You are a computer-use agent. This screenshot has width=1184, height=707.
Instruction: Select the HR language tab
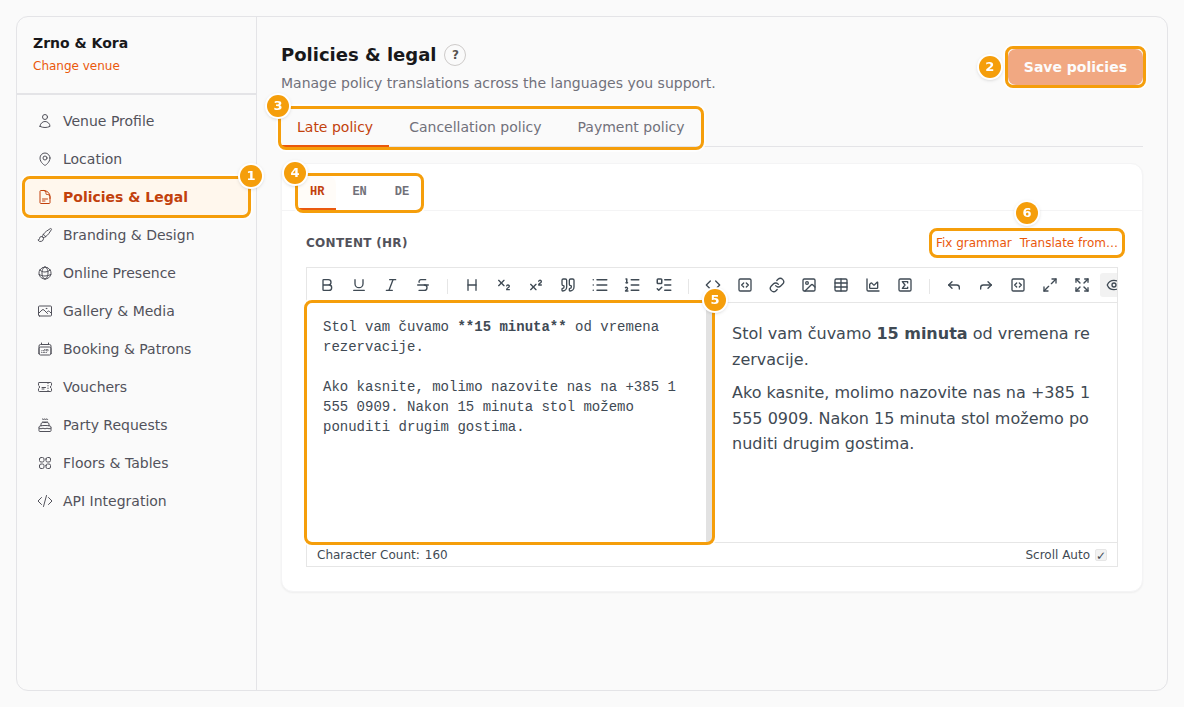(317, 191)
